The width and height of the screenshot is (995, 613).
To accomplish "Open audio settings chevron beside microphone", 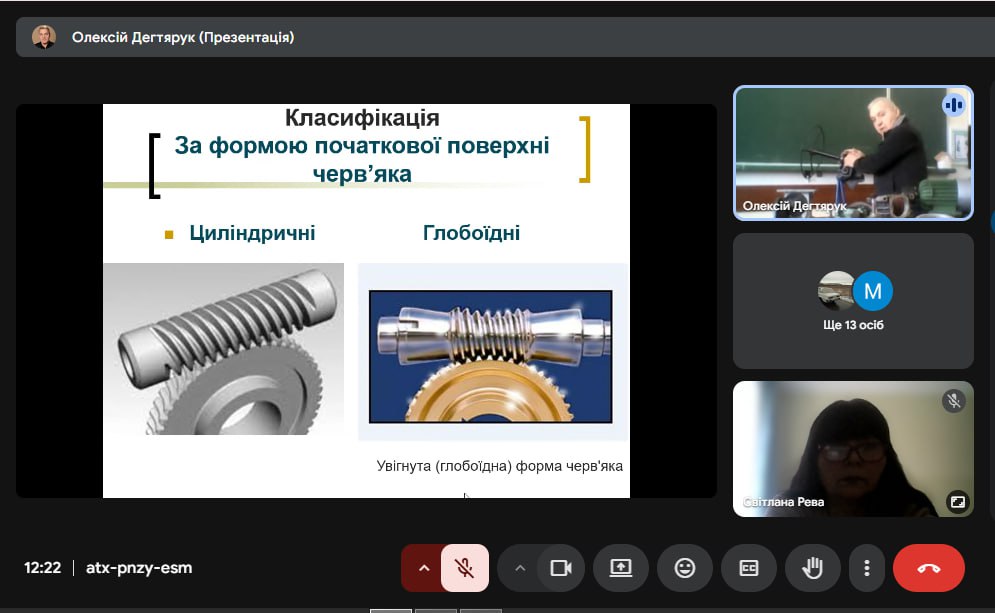I will pyautogui.click(x=423, y=568).
